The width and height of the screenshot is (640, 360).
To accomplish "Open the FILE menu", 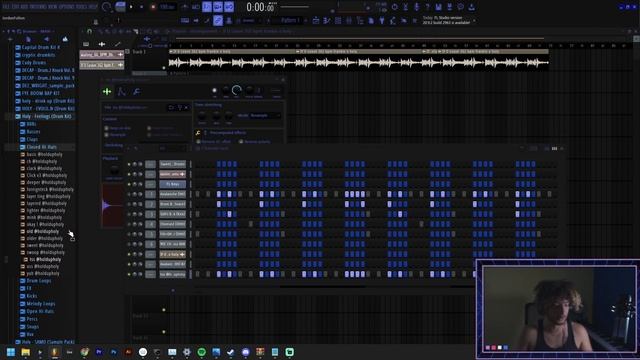I will pos(6,7).
